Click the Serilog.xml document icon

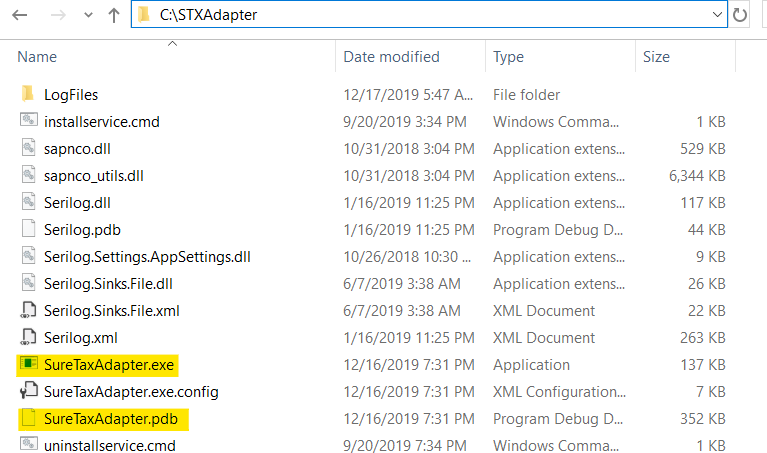pyautogui.click(x=27, y=338)
